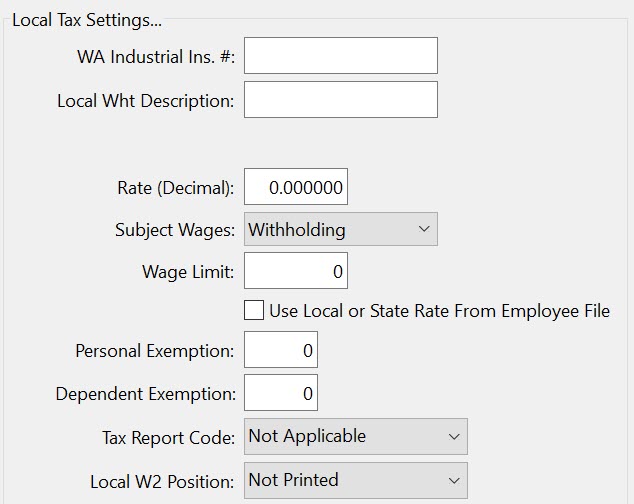
Task: Open the Local W2 Position dropdown
Action: [355, 480]
